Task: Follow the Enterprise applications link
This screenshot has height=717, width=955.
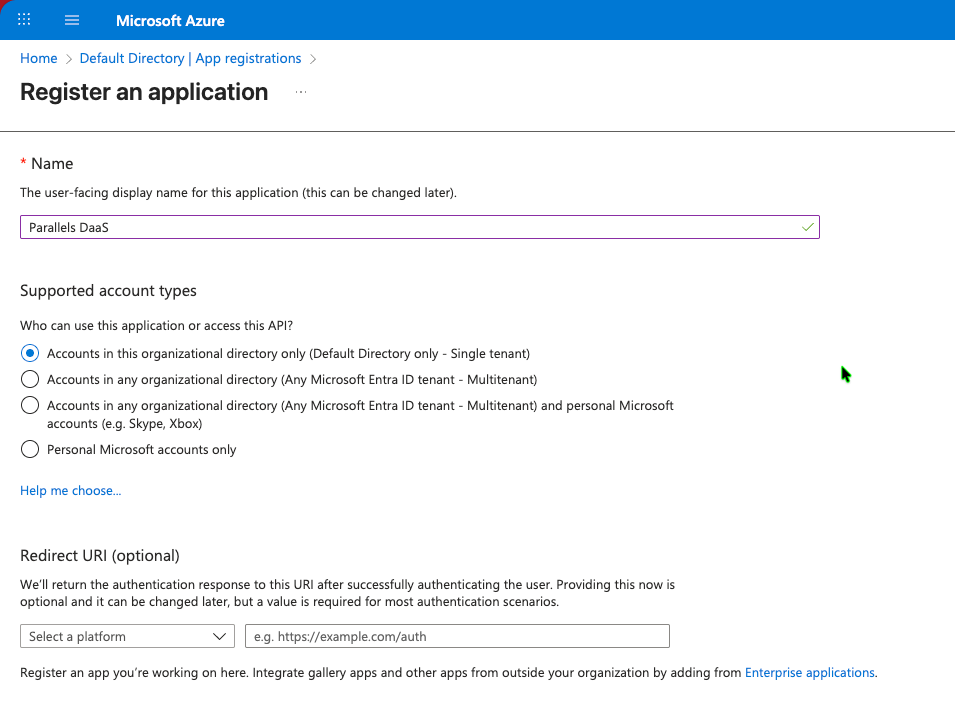Action: [x=809, y=673]
